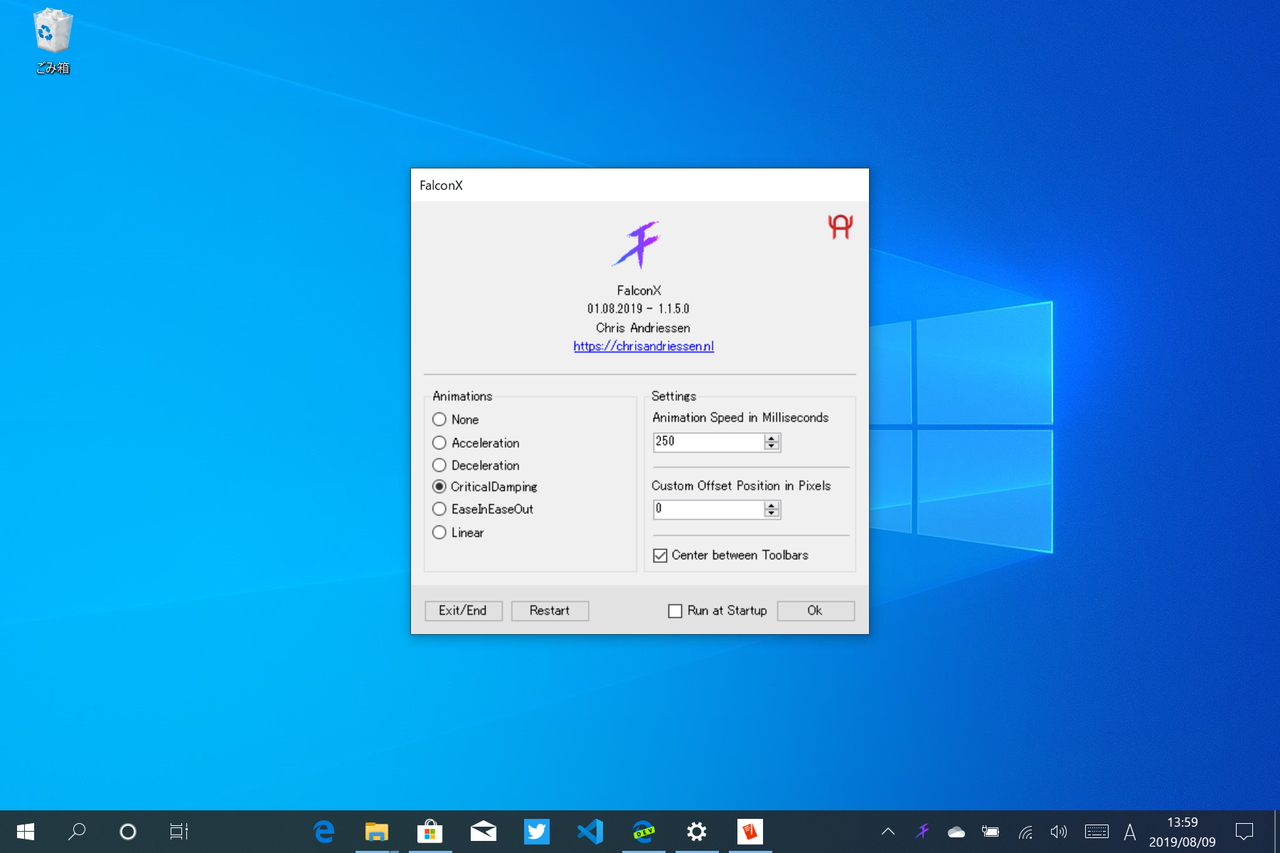Open the Windows Start menu
Screen dimensions: 1280x853
tap(24, 831)
